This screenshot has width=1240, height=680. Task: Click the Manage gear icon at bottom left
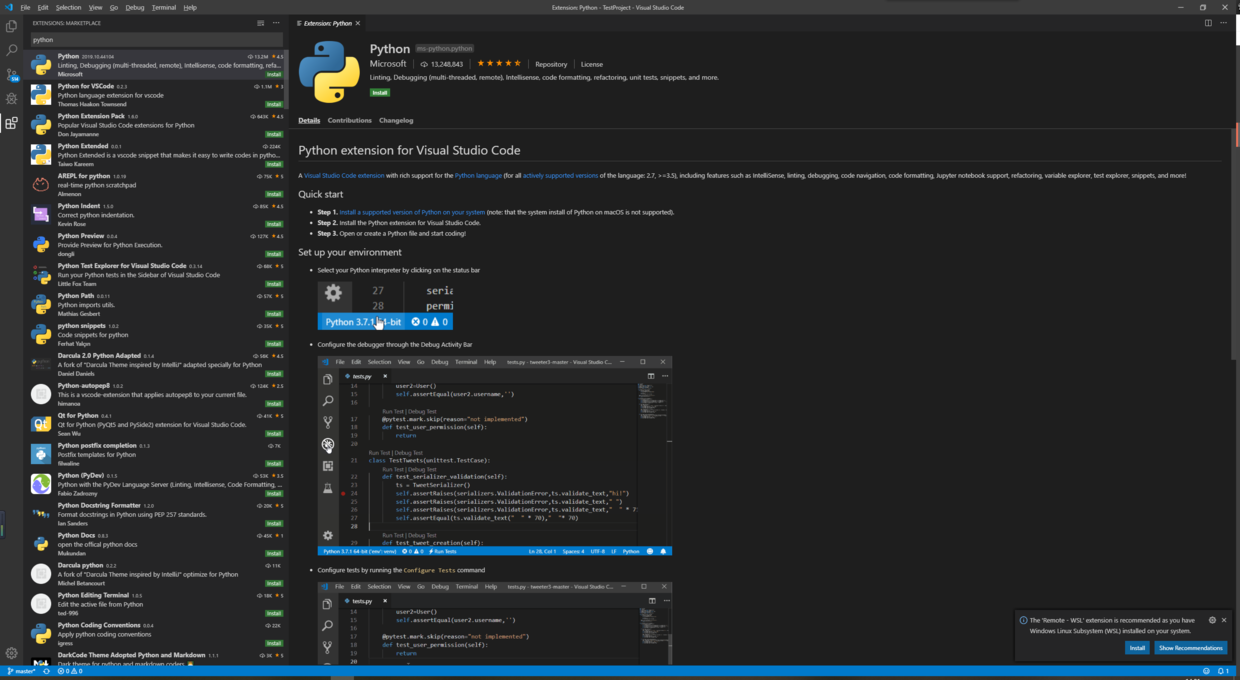pos(11,653)
